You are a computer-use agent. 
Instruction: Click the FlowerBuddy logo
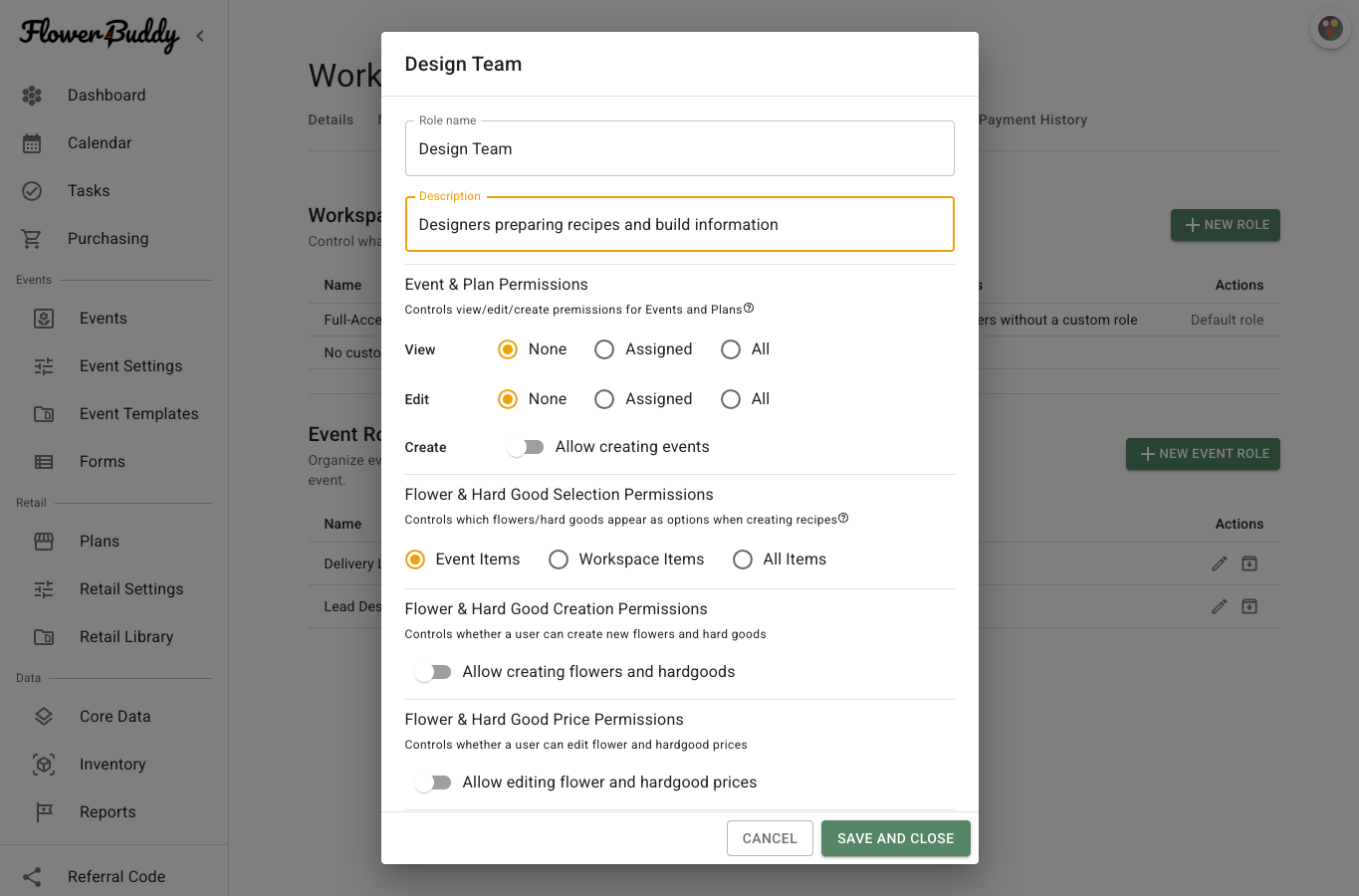100,35
